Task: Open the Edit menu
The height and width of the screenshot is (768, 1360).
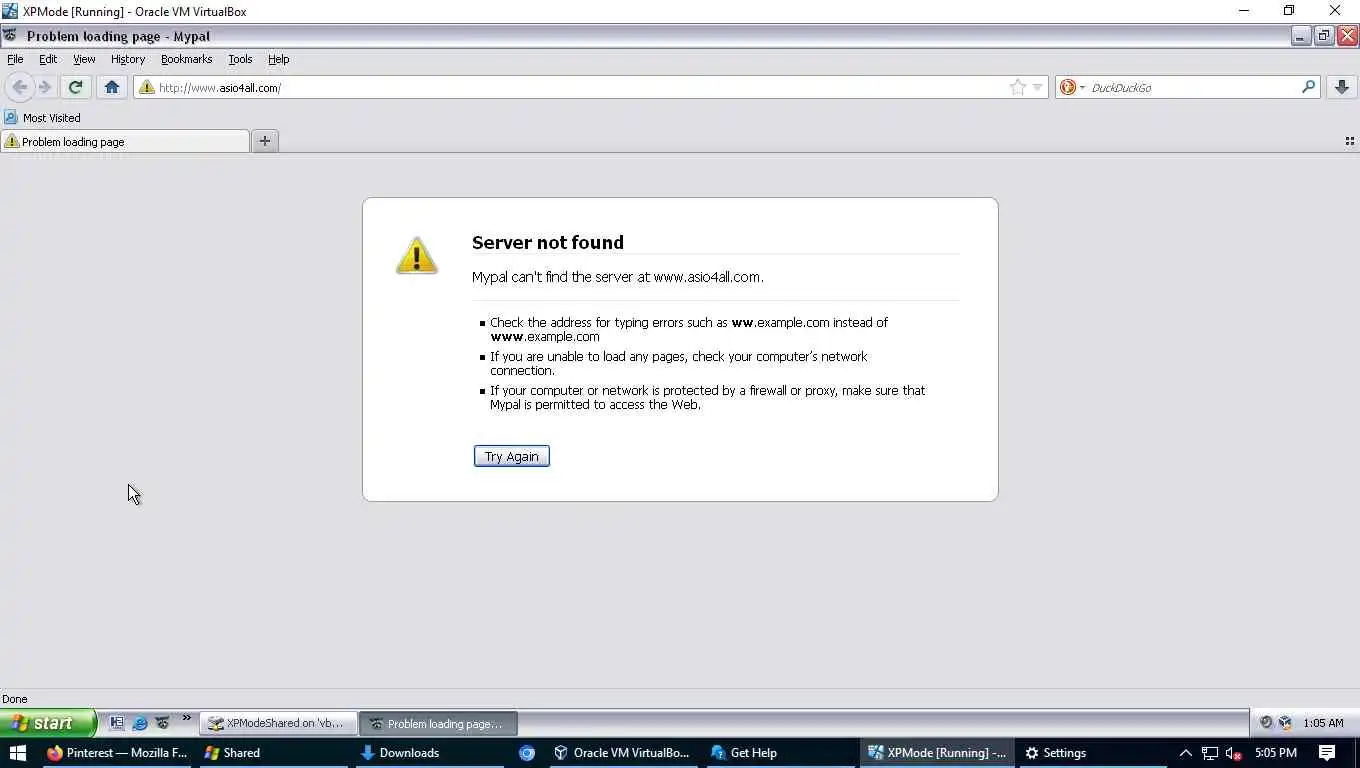Action: 48,59
